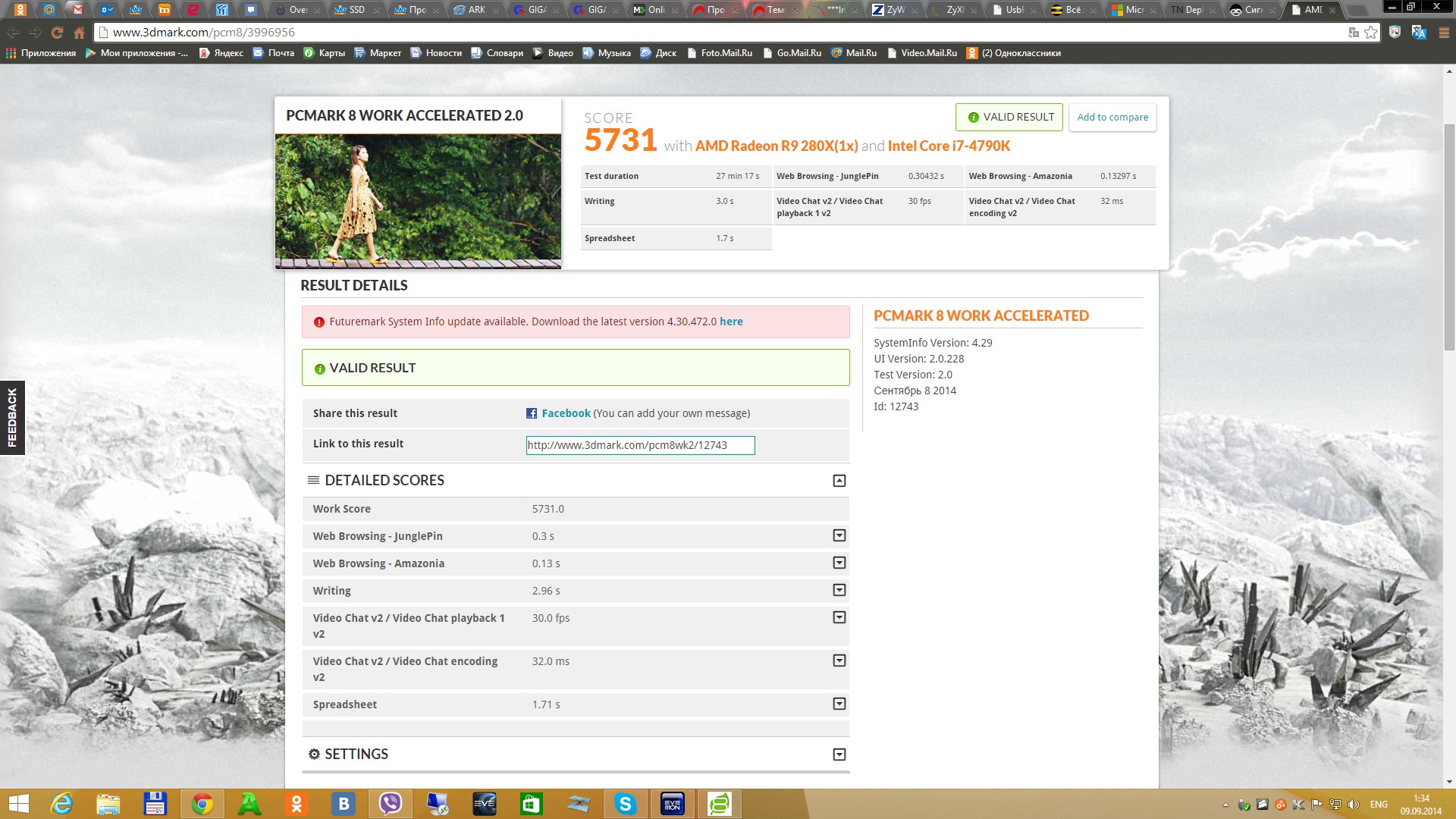Expand the Settings section

[x=839, y=755]
